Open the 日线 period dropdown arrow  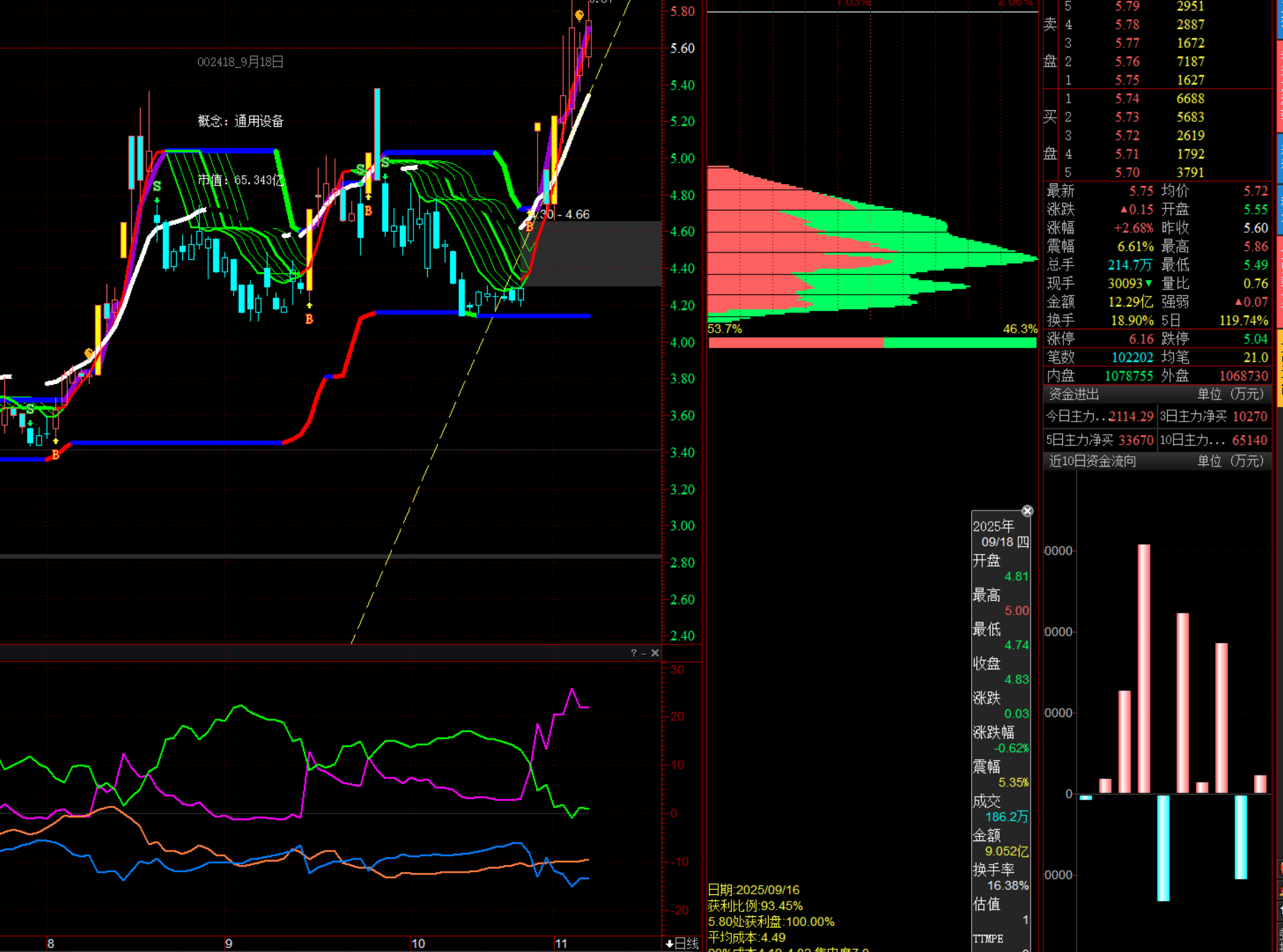coord(669,944)
